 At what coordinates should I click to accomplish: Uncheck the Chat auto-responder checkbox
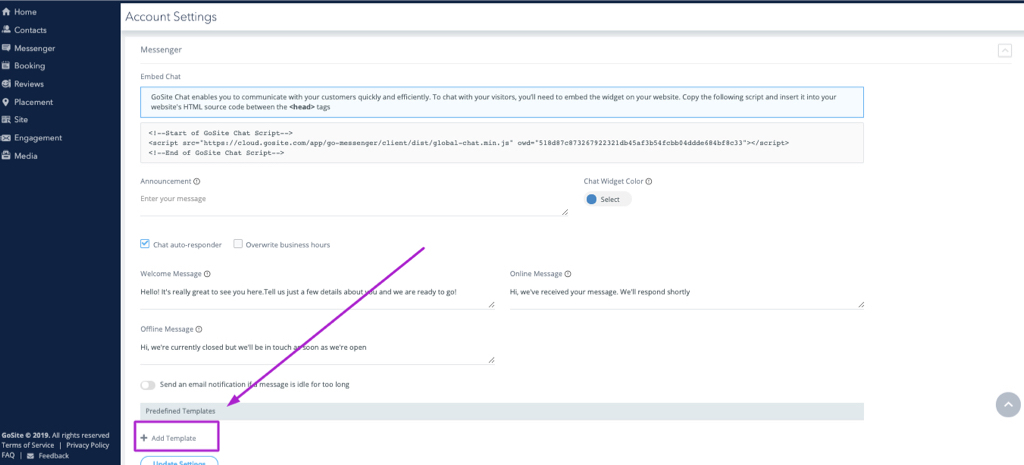tap(145, 244)
